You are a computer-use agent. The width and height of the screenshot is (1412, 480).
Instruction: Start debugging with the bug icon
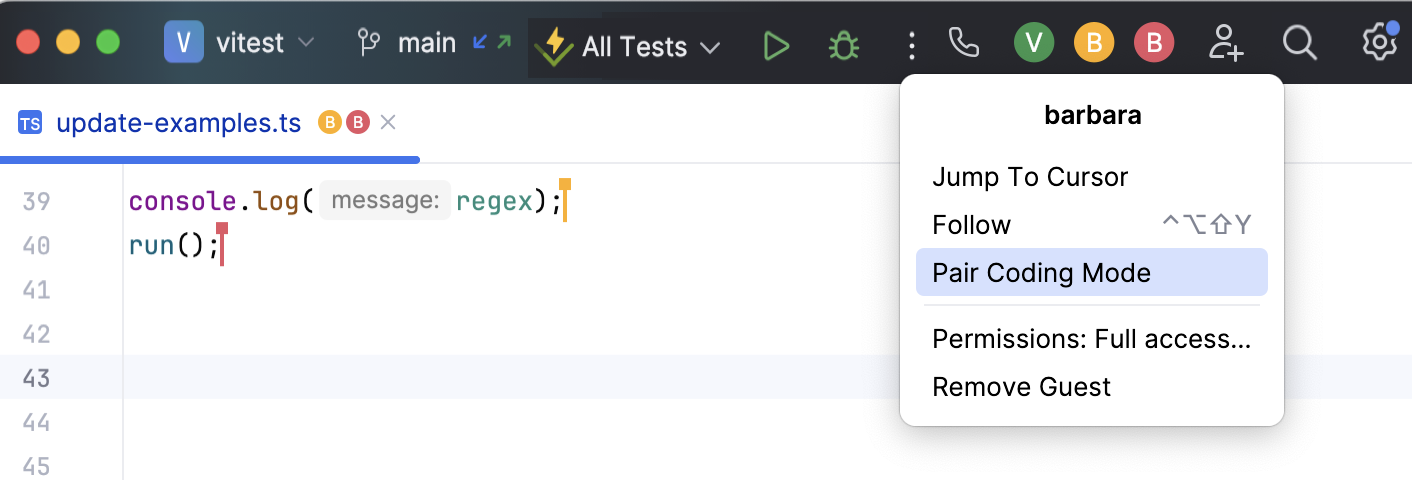click(844, 46)
